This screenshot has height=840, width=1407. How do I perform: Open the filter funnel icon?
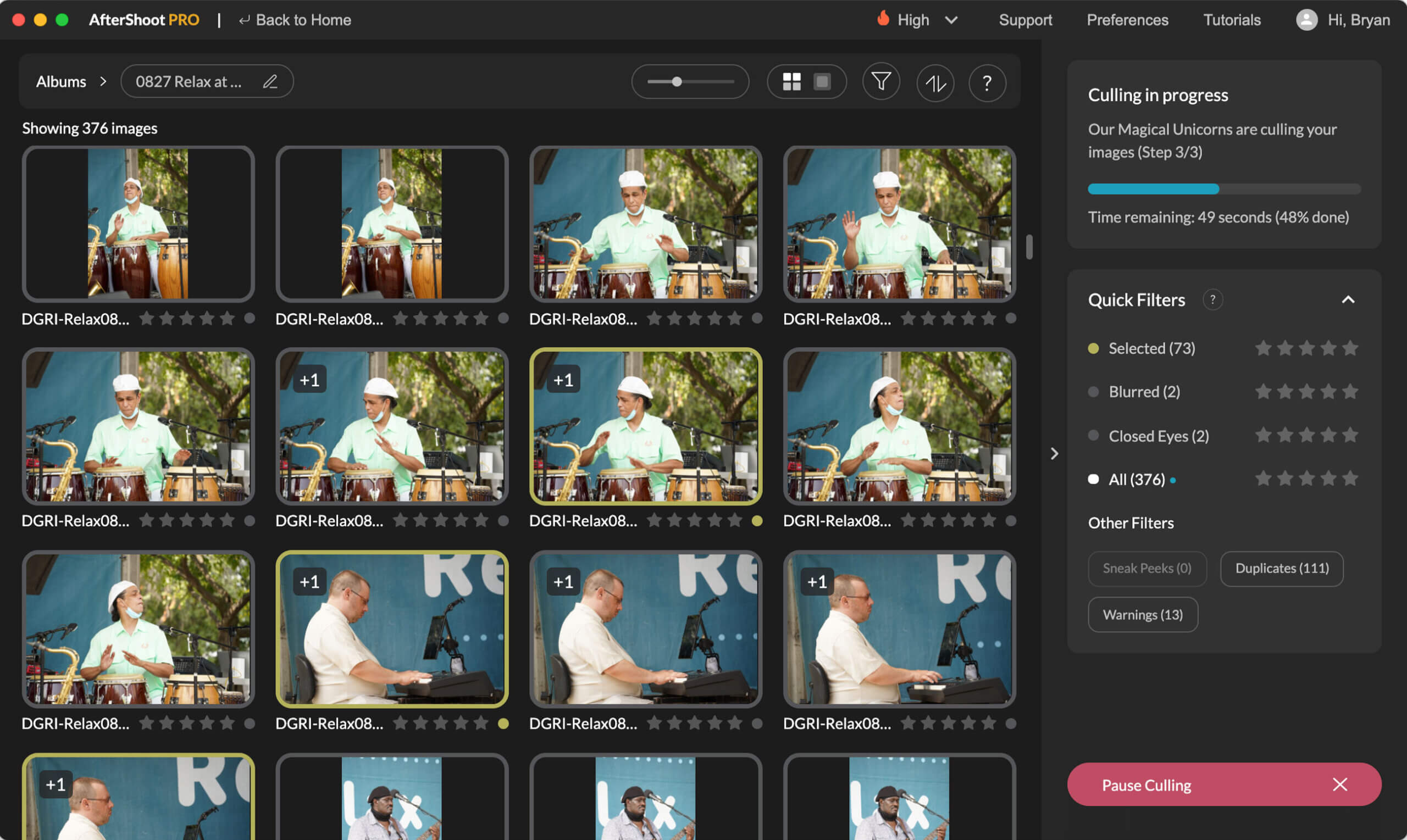(x=880, y=82)
